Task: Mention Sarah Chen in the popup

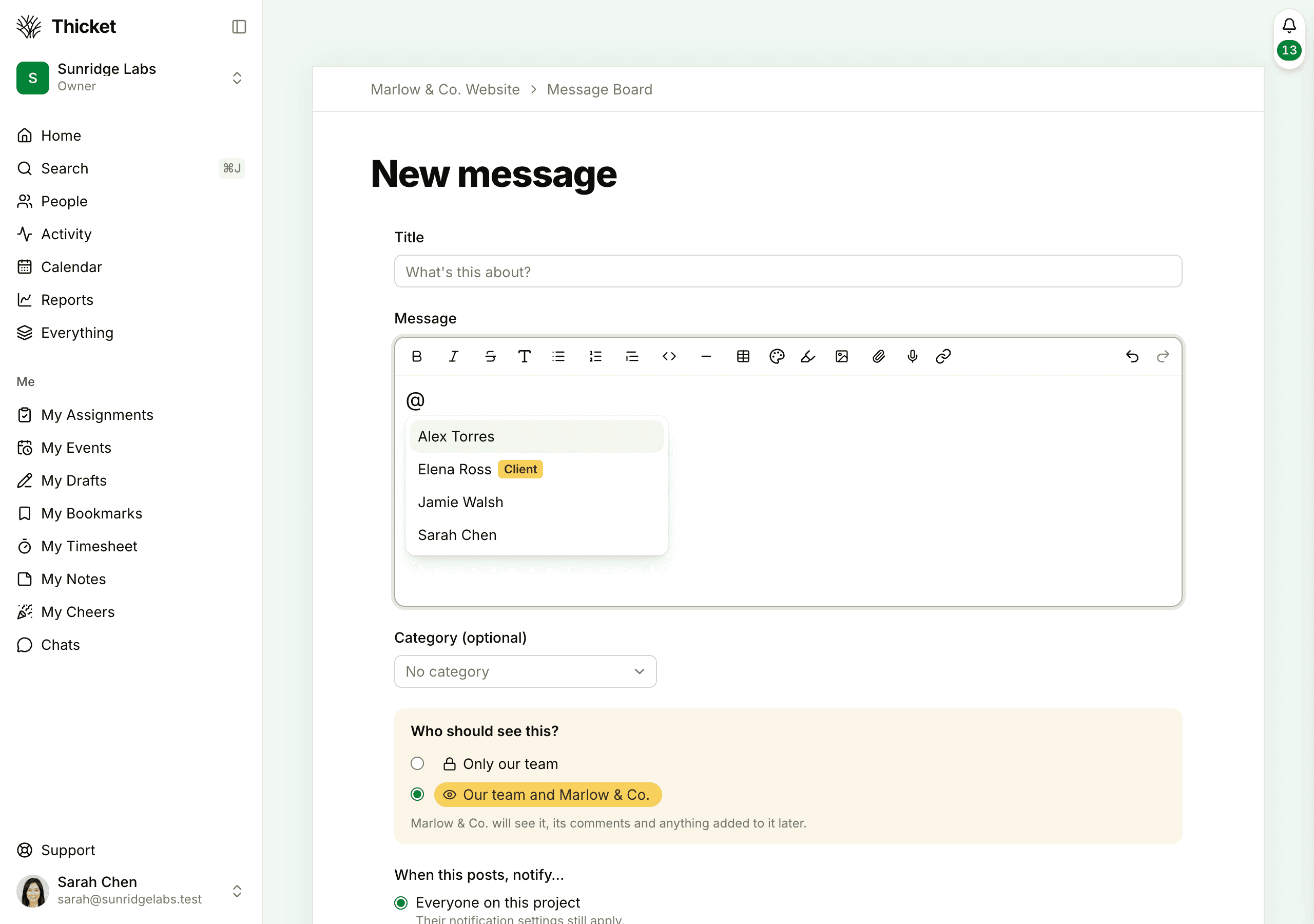Action: (536, 535)
